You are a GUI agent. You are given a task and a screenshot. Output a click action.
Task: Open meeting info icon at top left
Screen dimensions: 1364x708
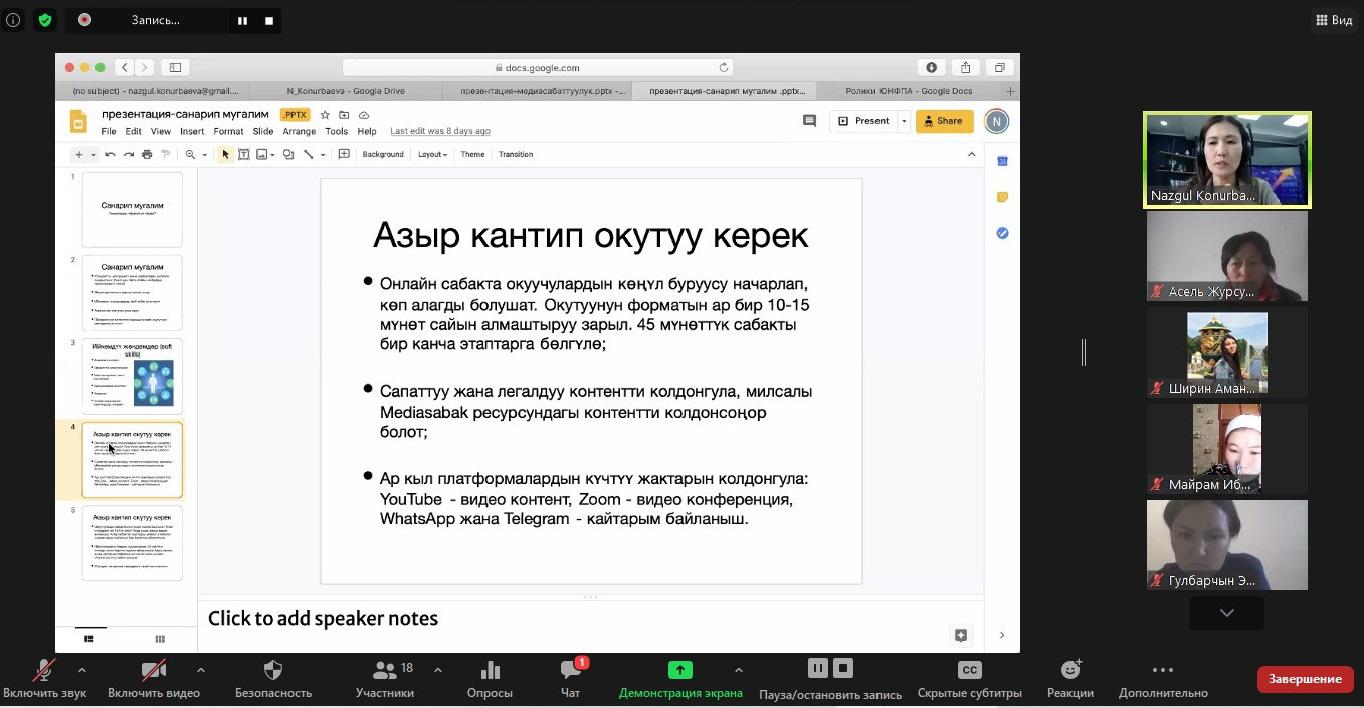(13, 19)
